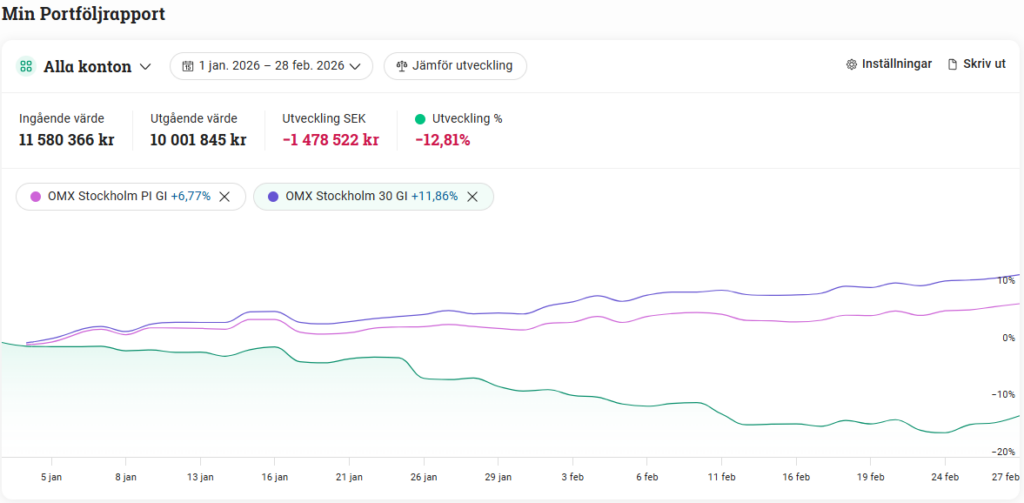Expand the Alla konton dropdown chevron

145,67
